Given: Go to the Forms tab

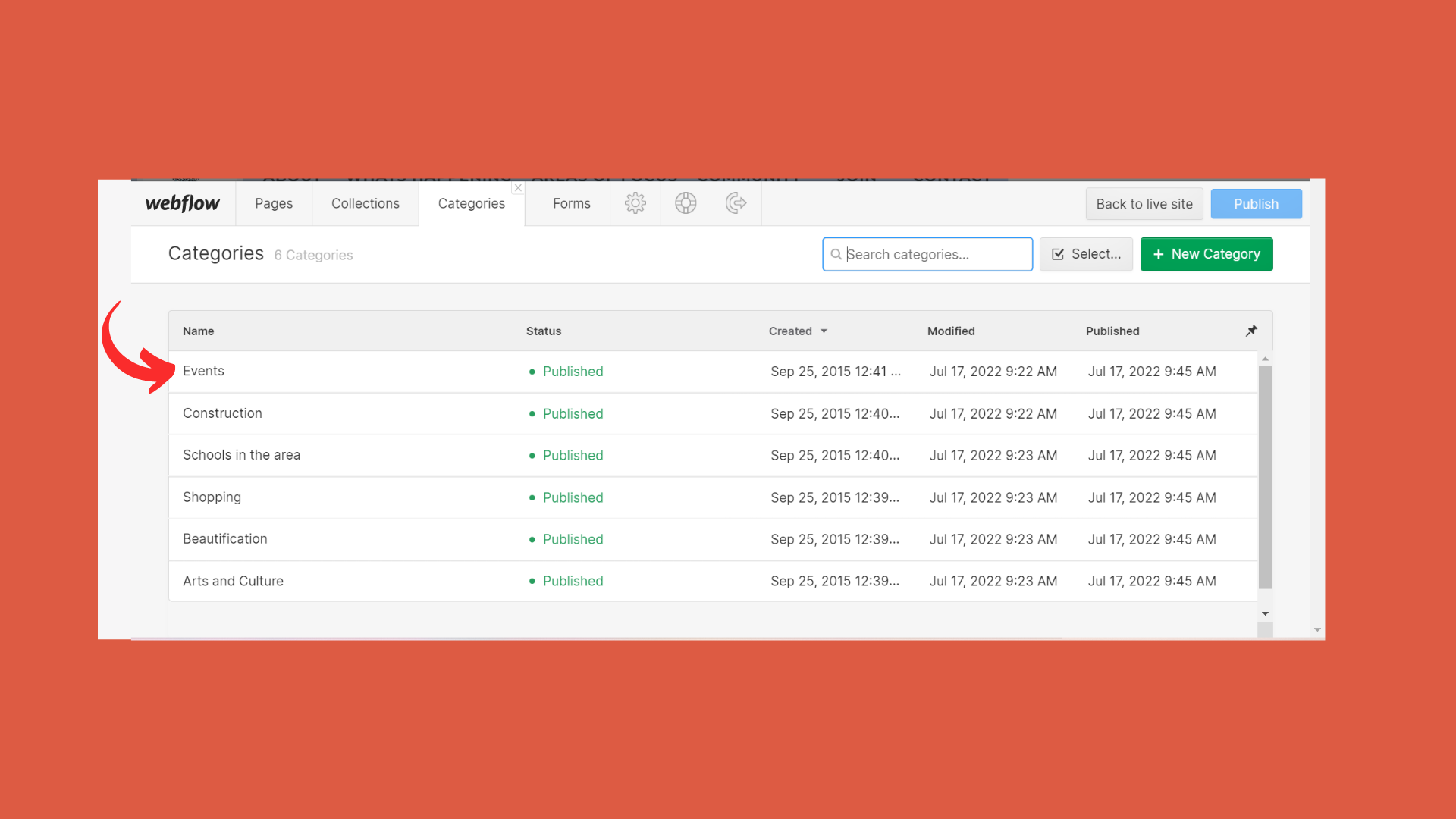Looking at the screenshot, I should (x=571, y=203).
